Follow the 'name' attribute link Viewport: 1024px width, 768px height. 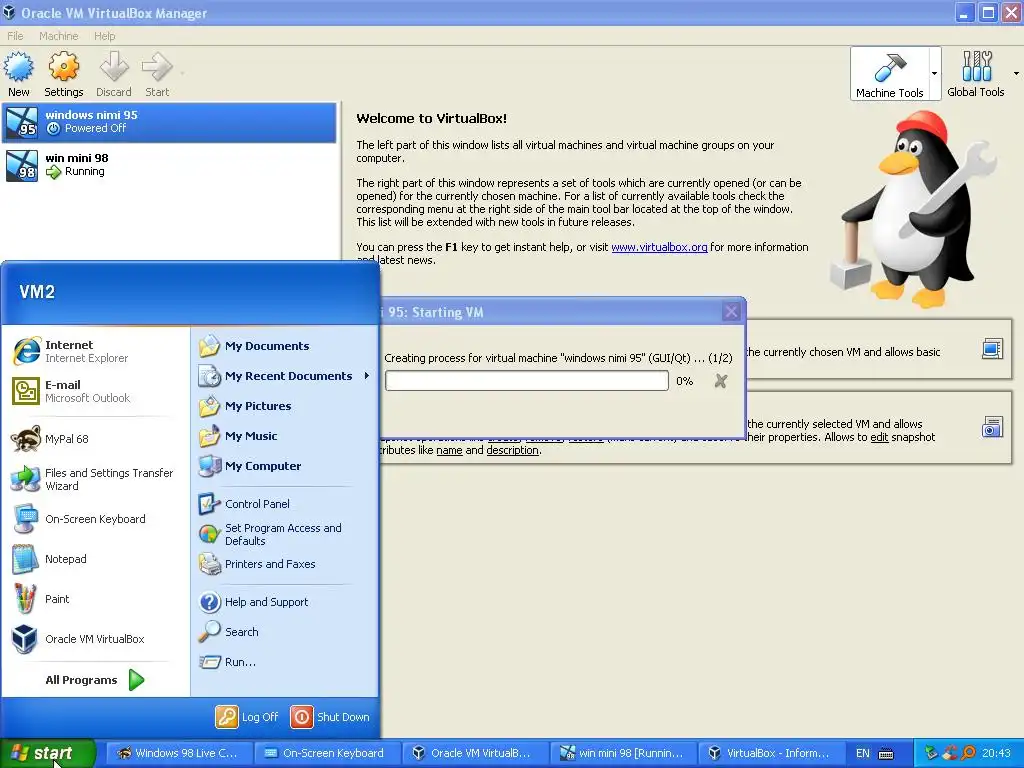pos(449,450)
